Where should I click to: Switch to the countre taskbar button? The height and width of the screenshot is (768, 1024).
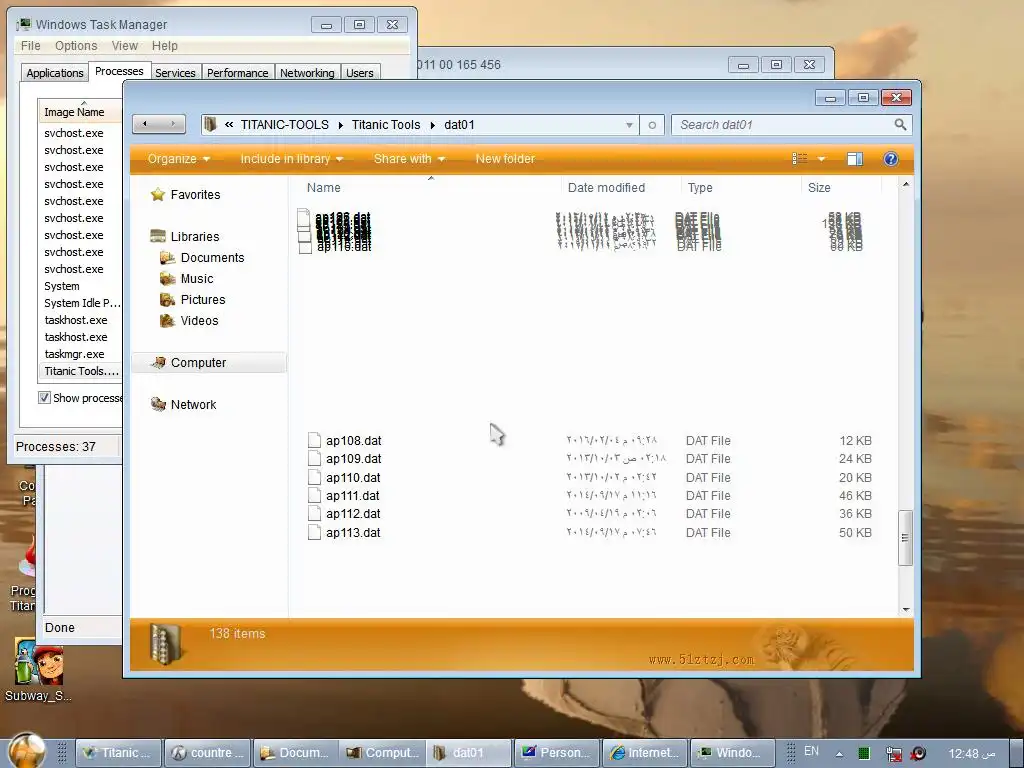pos(207,752)
